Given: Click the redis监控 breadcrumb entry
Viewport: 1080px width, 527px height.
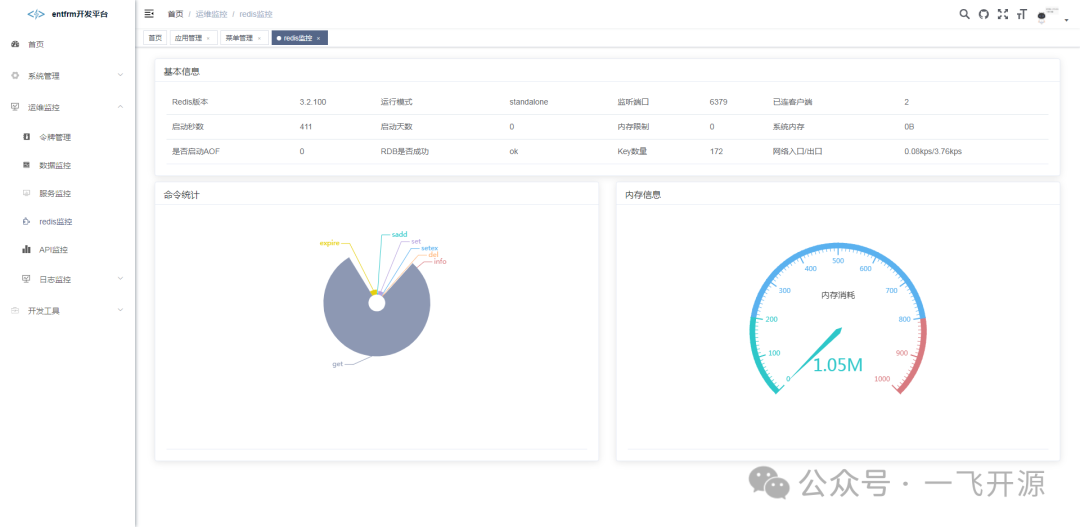Looking at the screenshot, I should (256, 14).
